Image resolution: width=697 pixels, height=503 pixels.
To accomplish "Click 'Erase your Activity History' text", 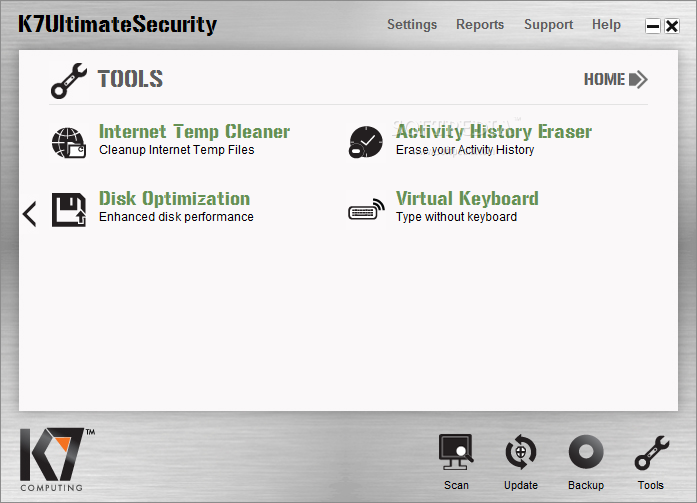I will point(465,150).
